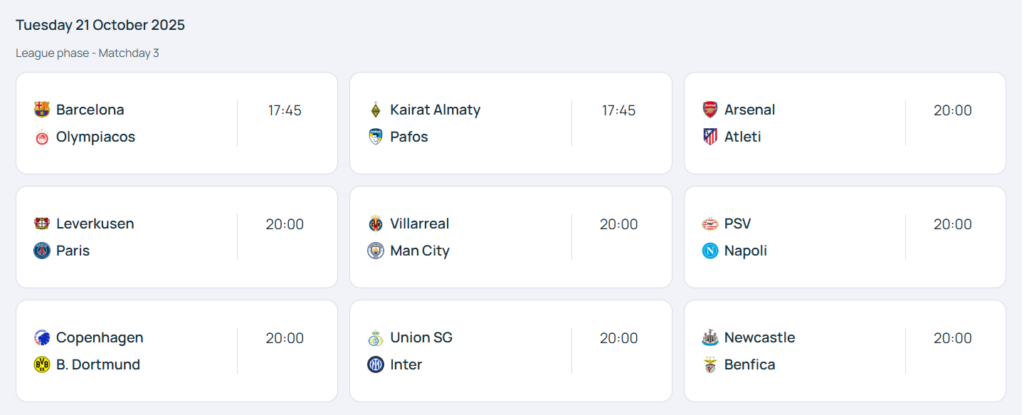The width and height of the screenshot is (1024, 415).
Task: Click the Man City crest
Action: tap(375, 251)
